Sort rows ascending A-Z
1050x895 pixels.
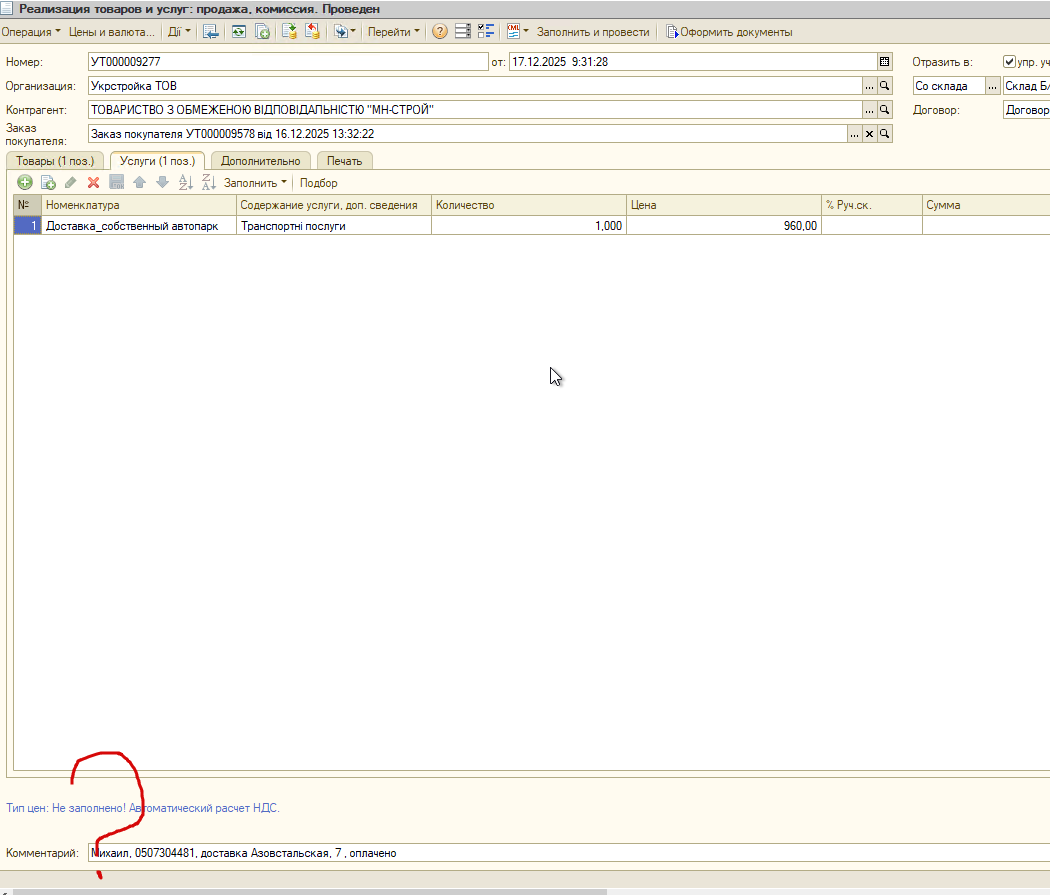coord(185,182)
